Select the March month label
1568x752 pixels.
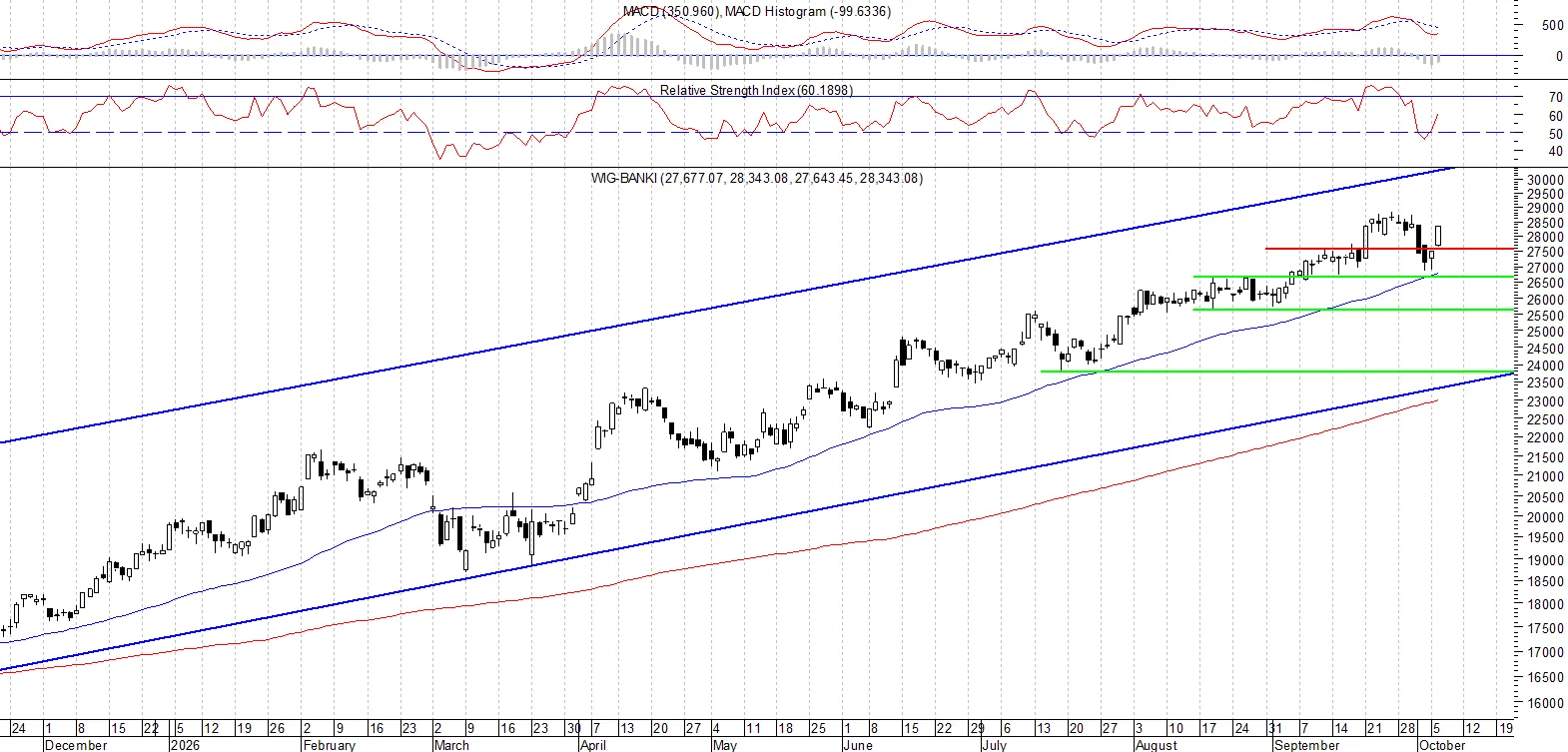coord(451,745)
